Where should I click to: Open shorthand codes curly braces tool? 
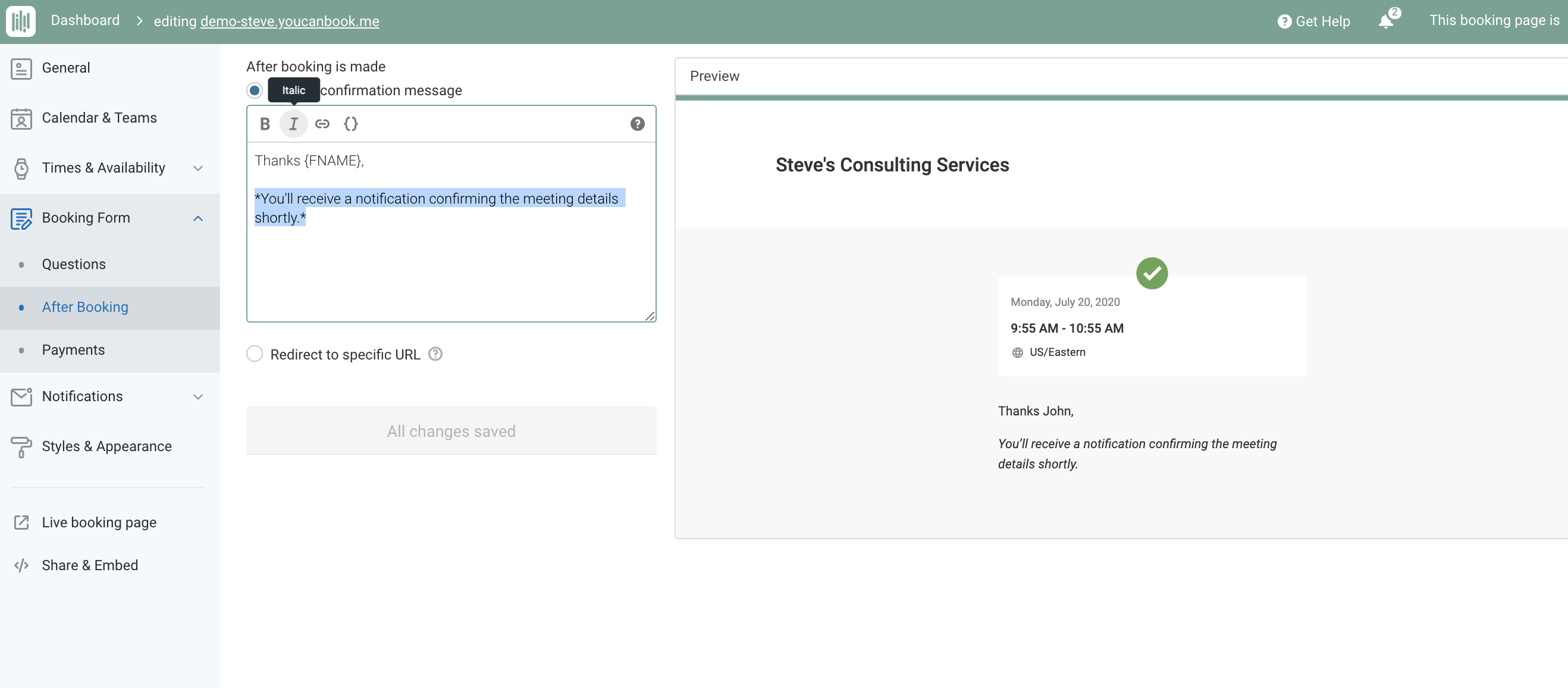point(350,124)
